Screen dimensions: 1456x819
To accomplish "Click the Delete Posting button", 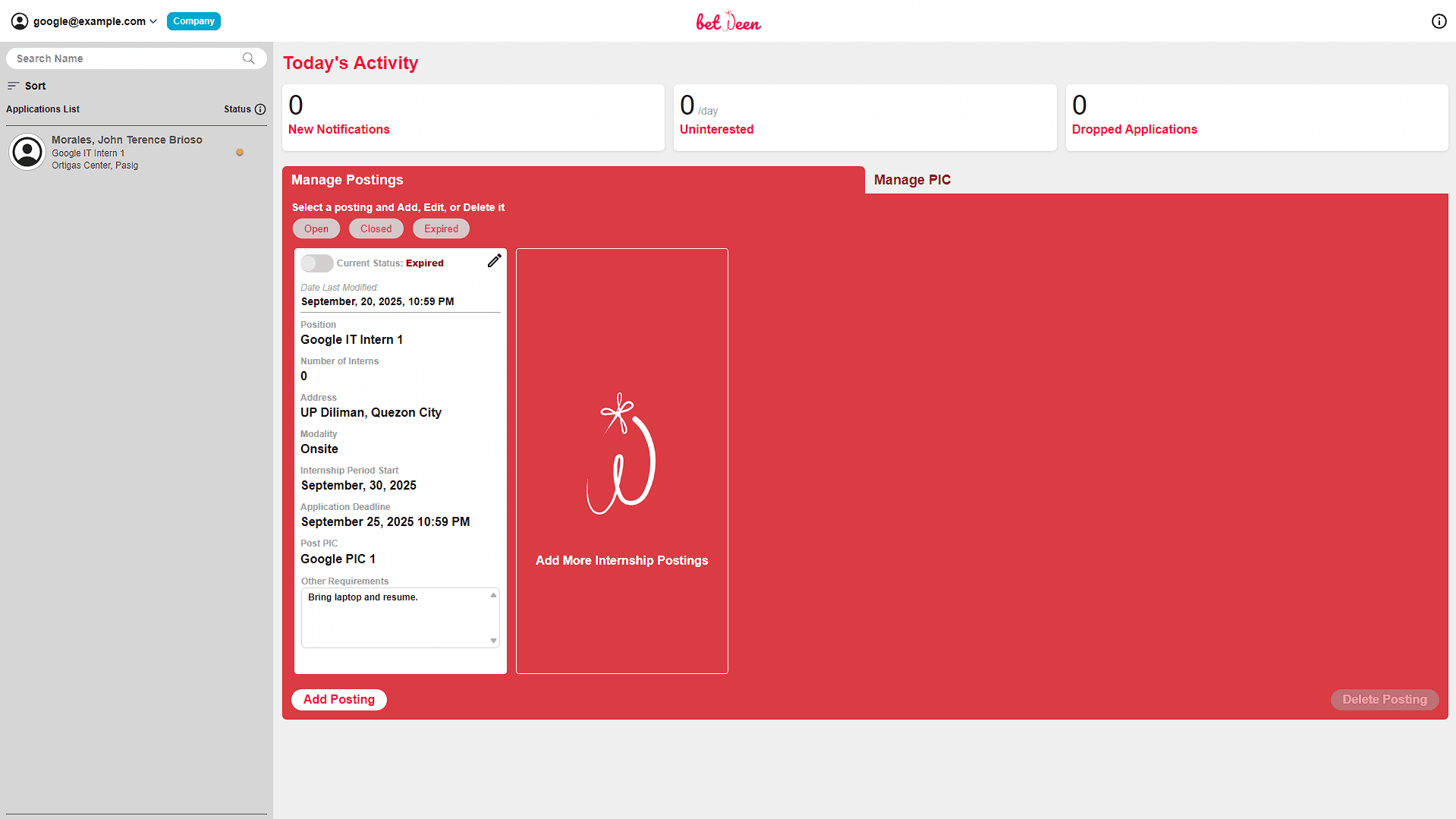I will (x=1384, y=699).
